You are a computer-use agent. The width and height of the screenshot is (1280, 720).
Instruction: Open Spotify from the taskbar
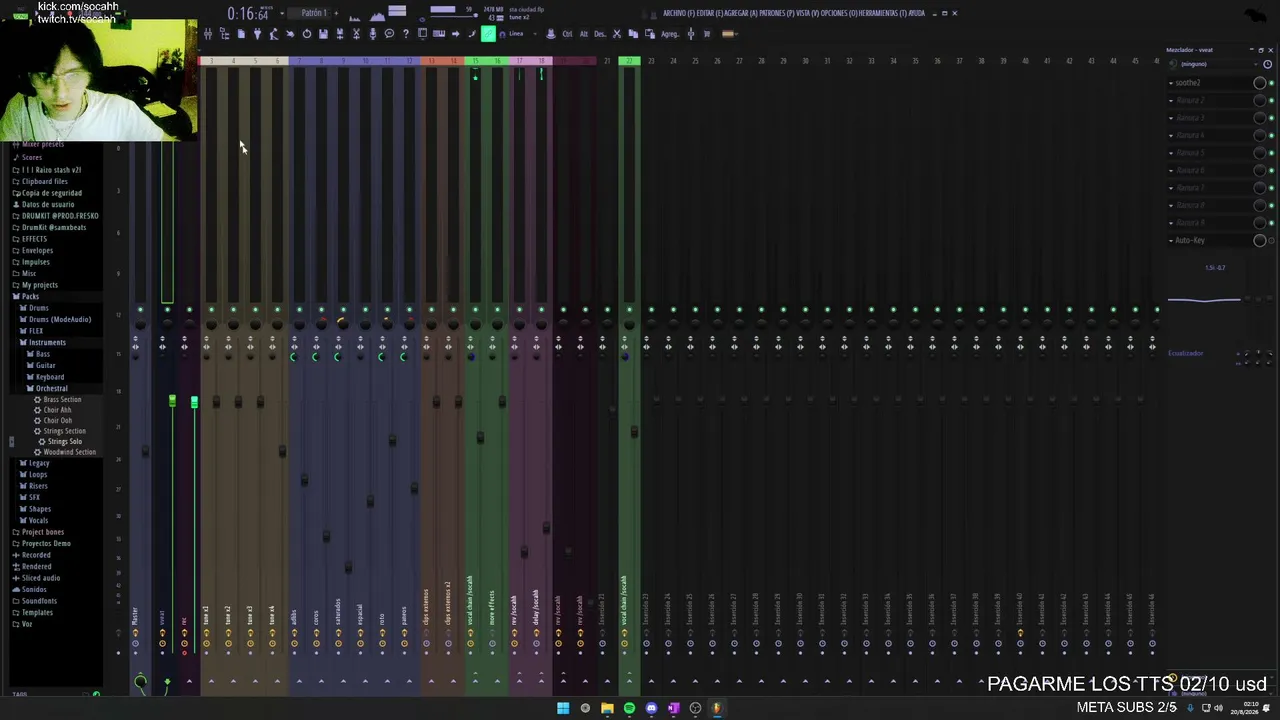pos(629,709)
